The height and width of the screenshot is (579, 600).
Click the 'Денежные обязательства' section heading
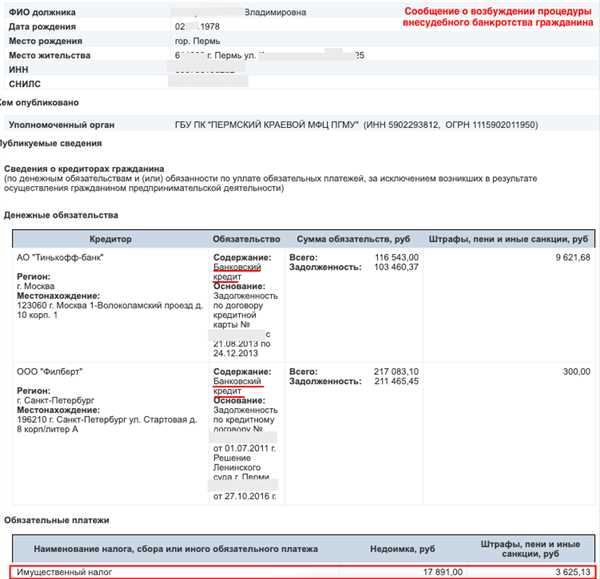61,215
